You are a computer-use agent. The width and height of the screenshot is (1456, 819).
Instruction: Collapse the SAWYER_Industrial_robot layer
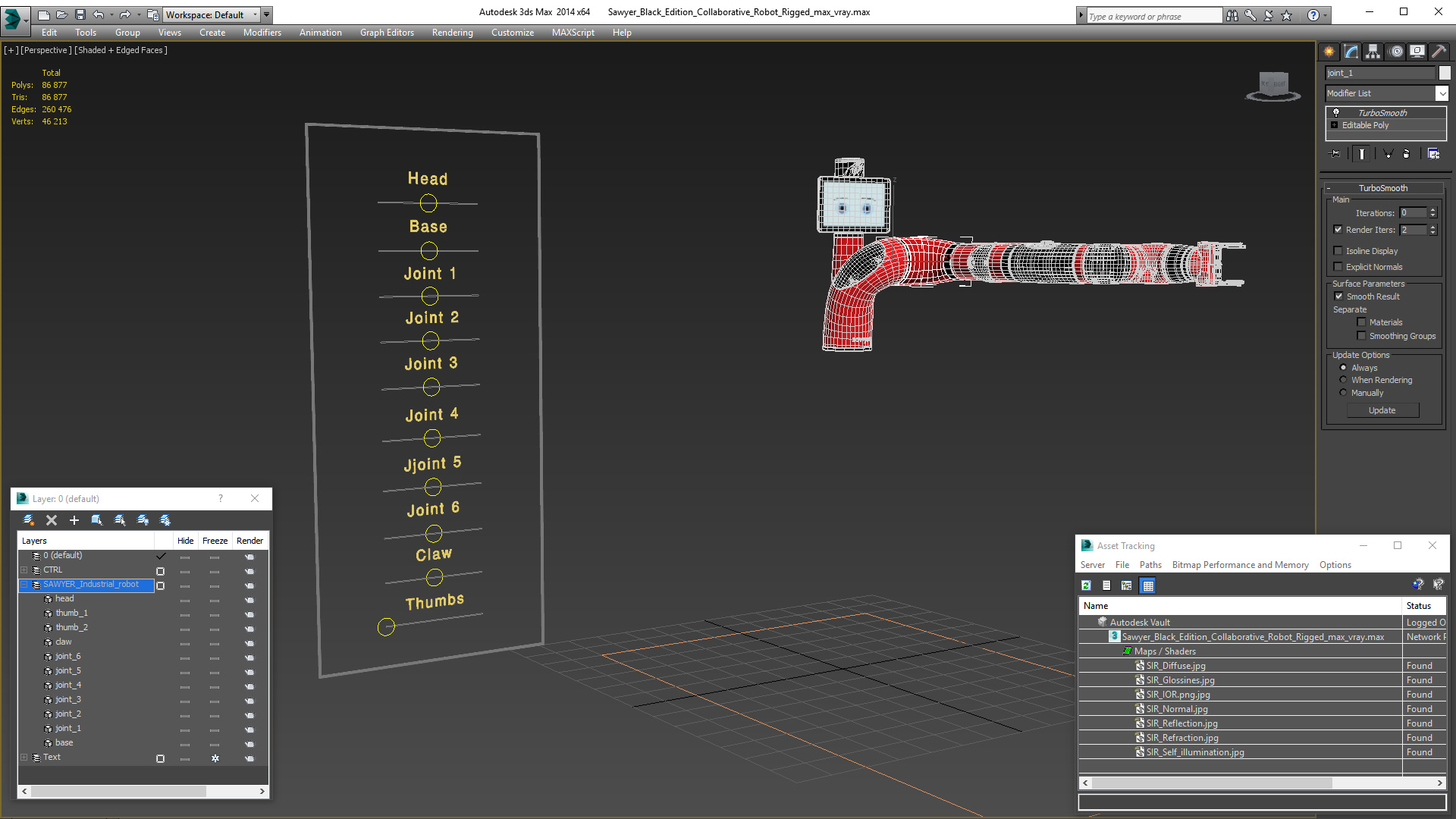click(x=24, y=585)
